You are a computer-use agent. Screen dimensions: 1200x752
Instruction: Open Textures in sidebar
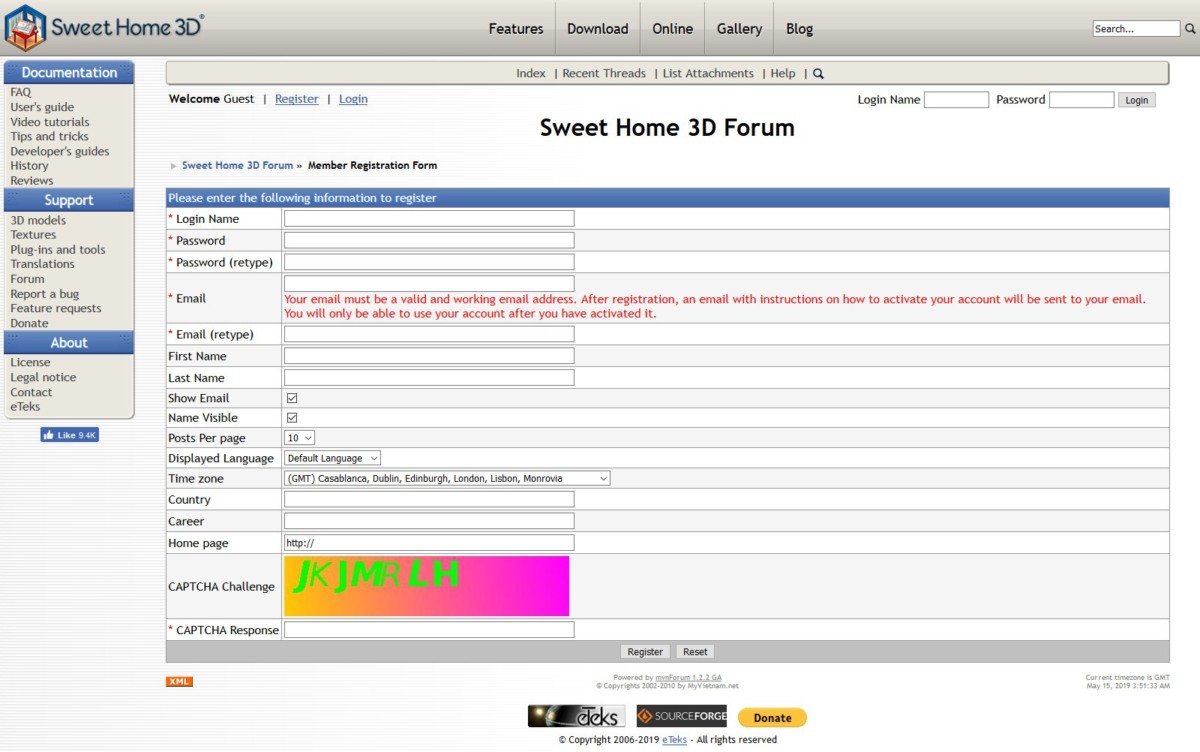click(33, 235)
